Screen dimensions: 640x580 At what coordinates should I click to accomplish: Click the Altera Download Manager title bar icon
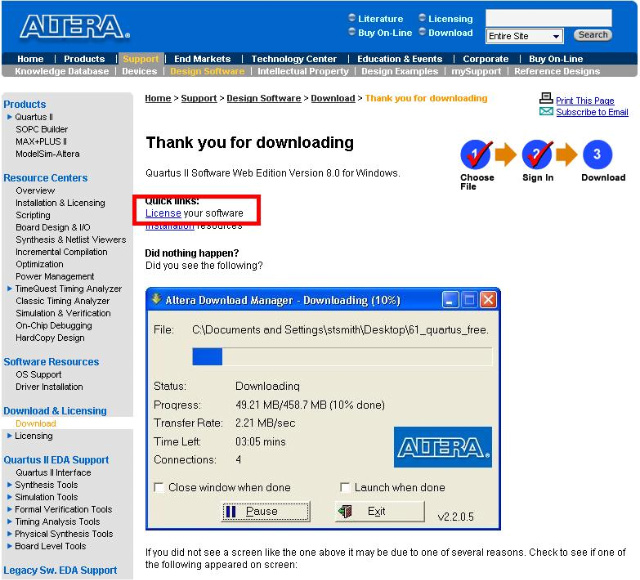pyautogui.click(x=156, y=299)
